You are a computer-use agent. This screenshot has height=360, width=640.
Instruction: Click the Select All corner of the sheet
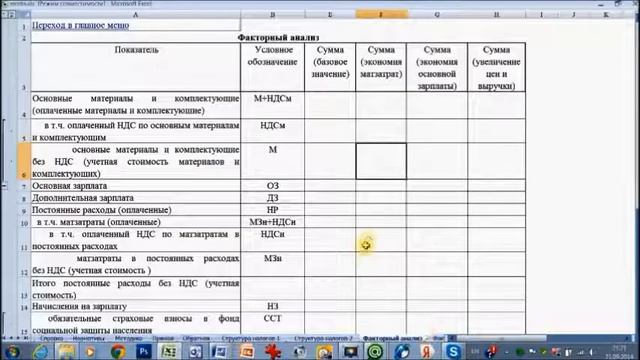pos(24,15)
